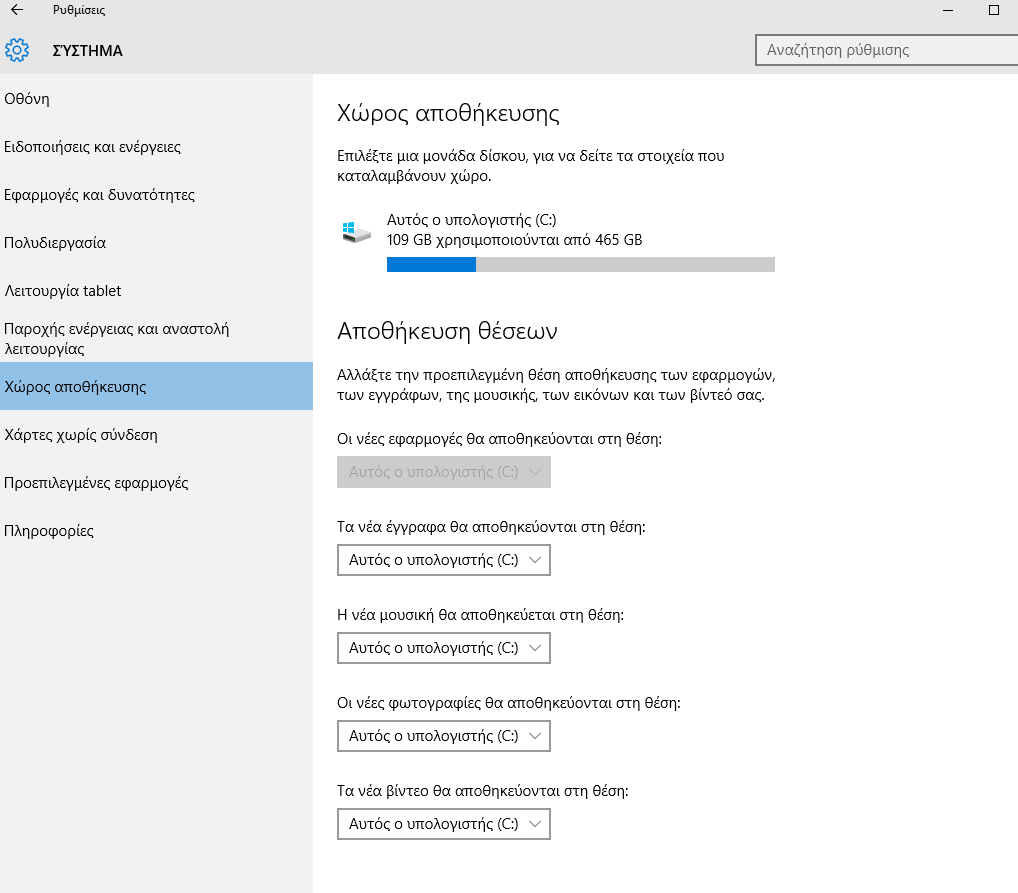This screenshot has height=893, width=1018.
Task: Go to Ειδοποιήσεις και ενέργειες section
Action: coord(92,147)
